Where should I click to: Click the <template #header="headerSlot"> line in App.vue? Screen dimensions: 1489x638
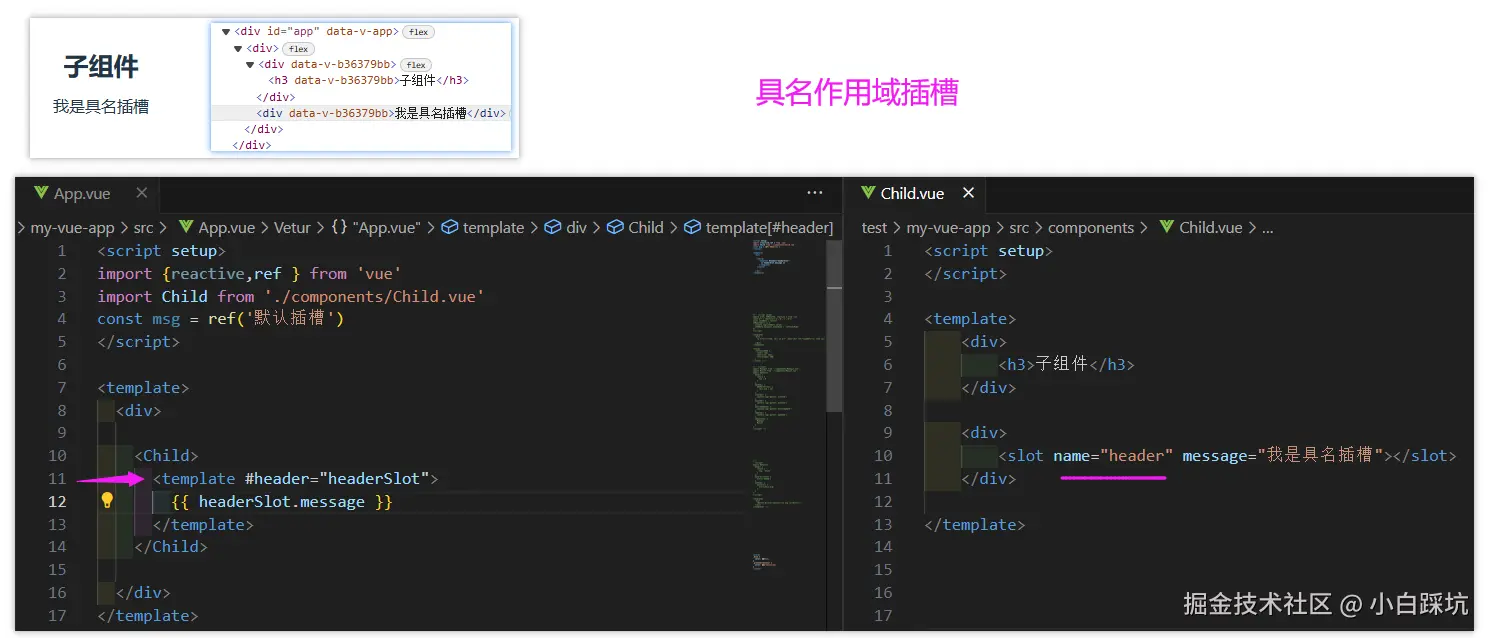pos(296,478)
